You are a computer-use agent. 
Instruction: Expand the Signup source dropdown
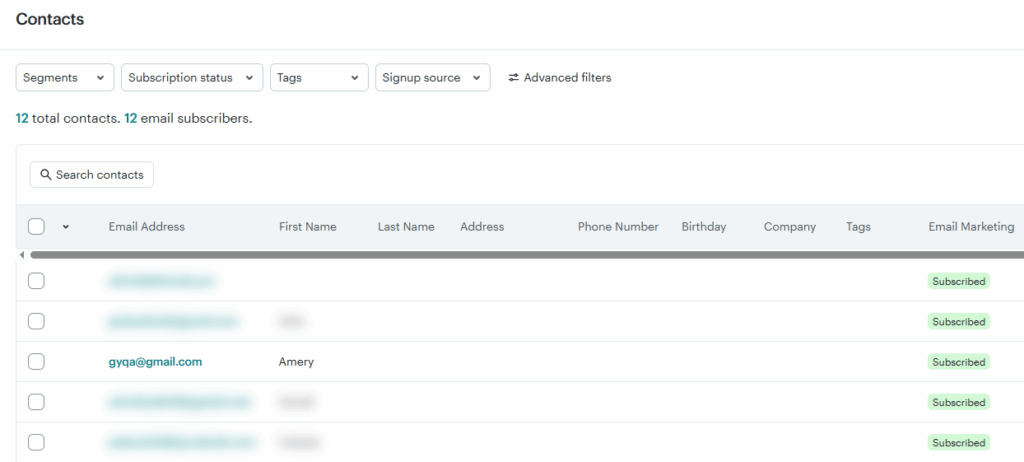tap(432, 78)
